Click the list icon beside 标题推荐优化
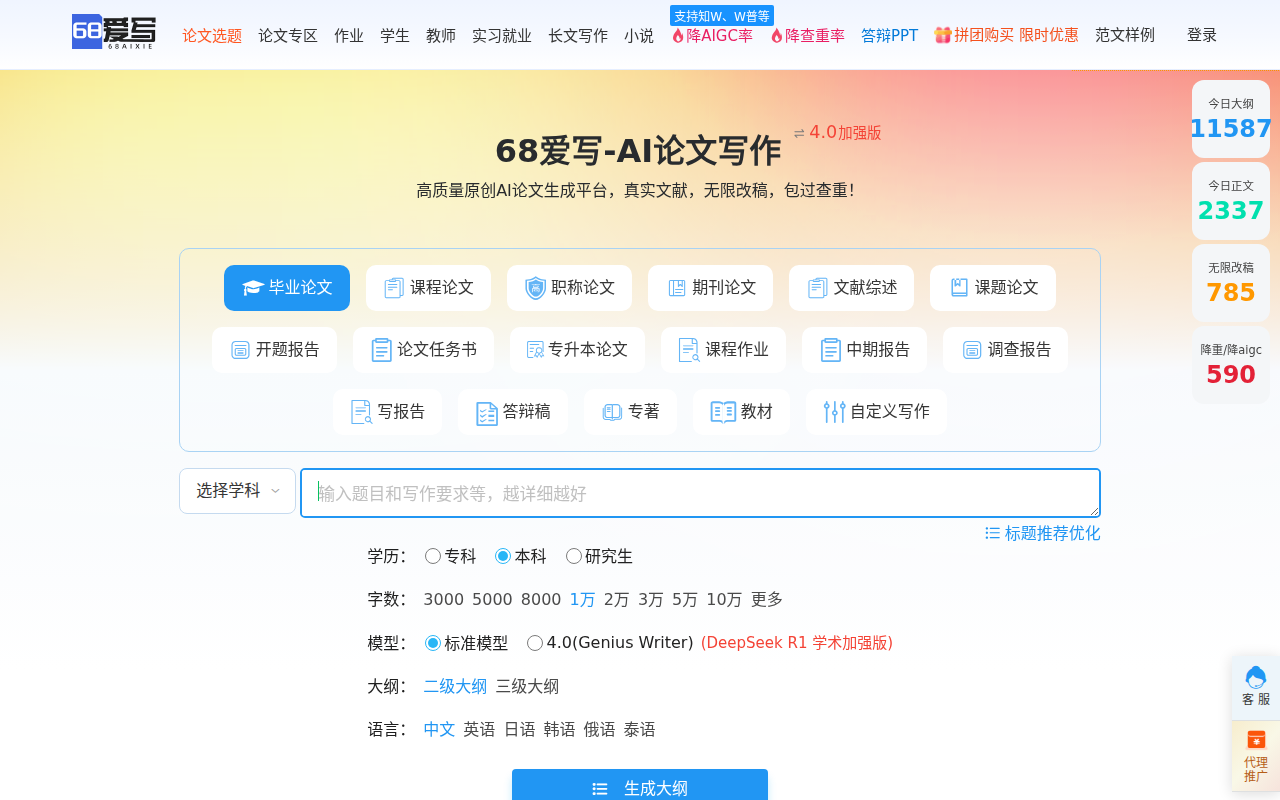The width and height of the screenshot is (1280, 800). click(x=993, y=533)
